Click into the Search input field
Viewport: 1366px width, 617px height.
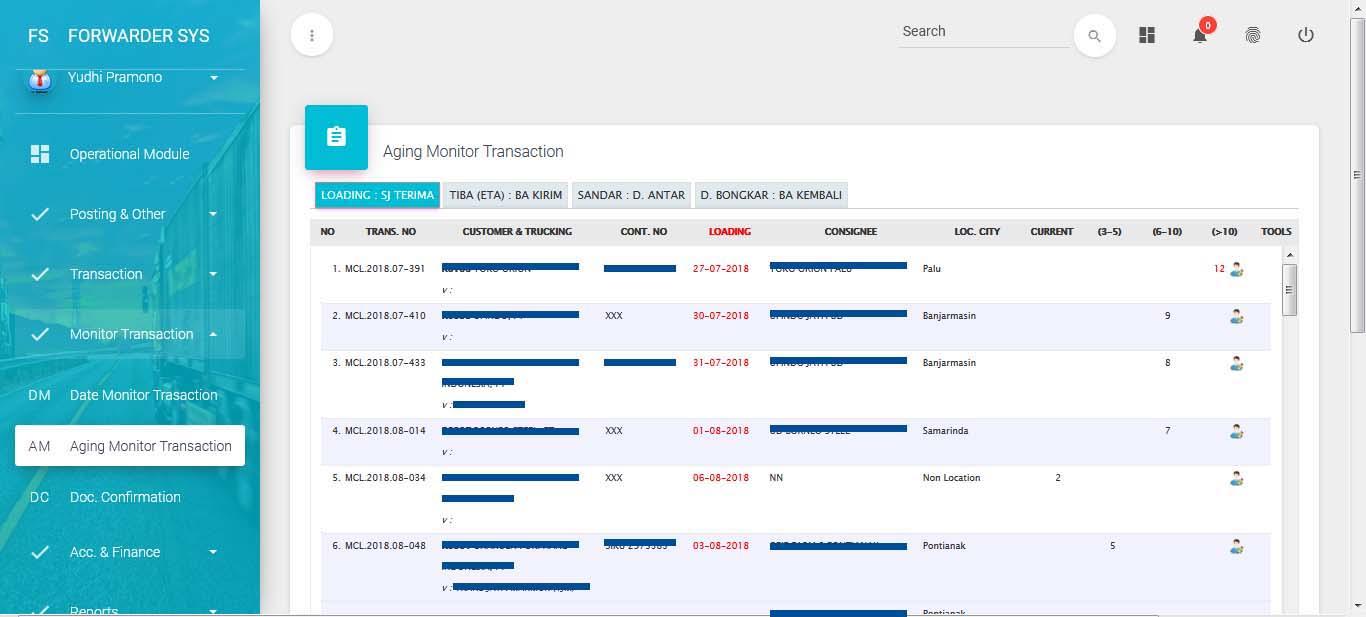pos(983,32)
